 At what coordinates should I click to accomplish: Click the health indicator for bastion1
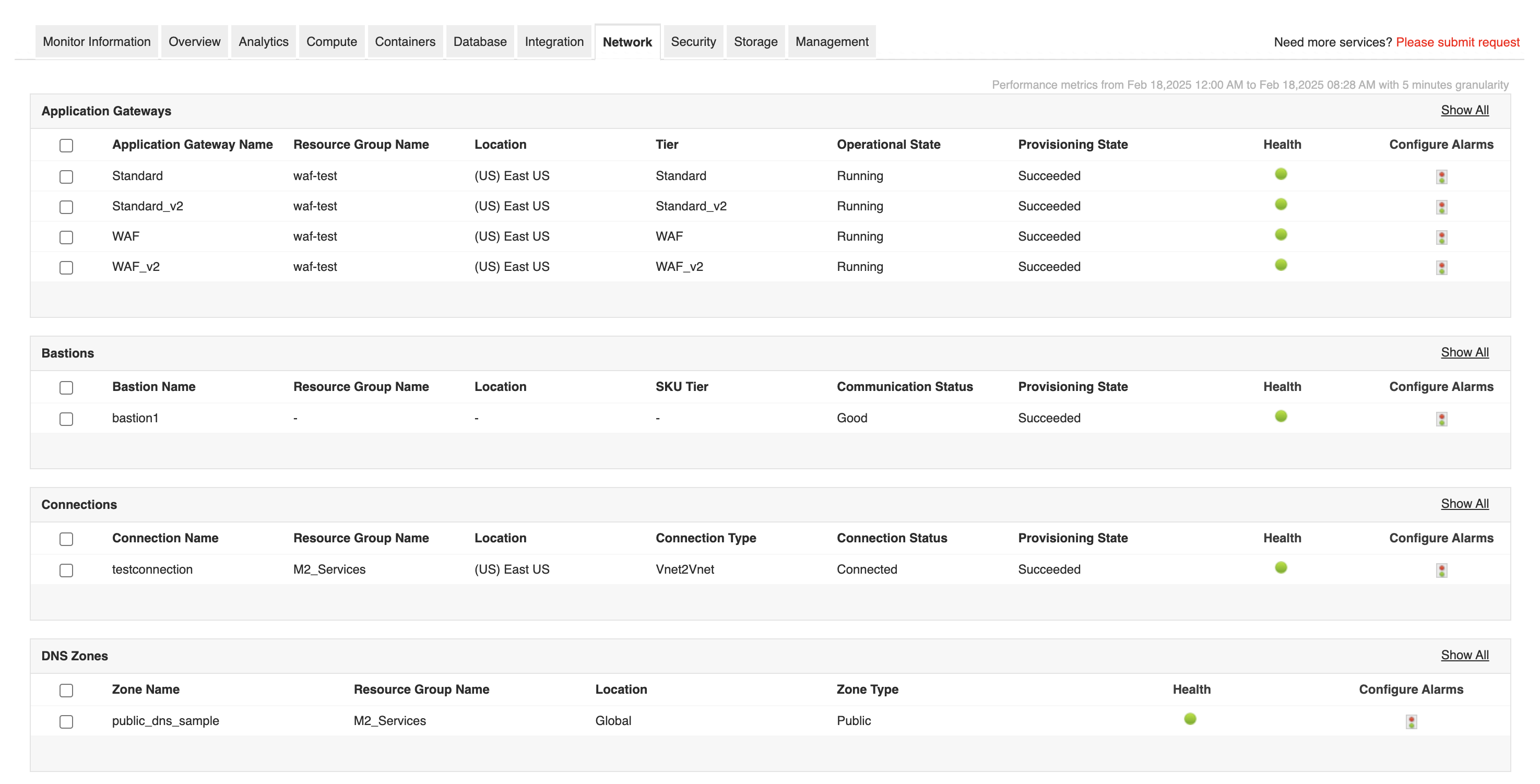(1281, 417)
